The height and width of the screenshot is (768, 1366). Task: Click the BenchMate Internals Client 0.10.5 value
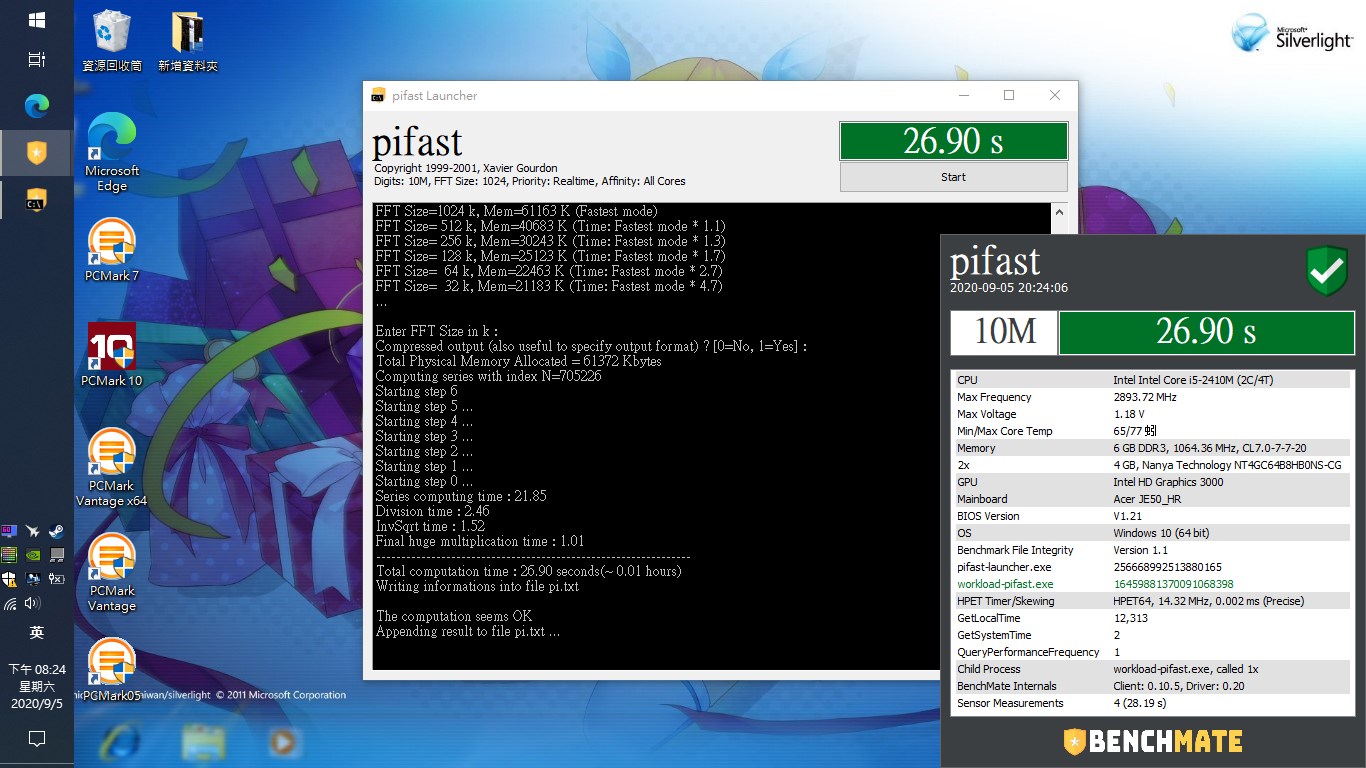click(x=1179, y=686)
